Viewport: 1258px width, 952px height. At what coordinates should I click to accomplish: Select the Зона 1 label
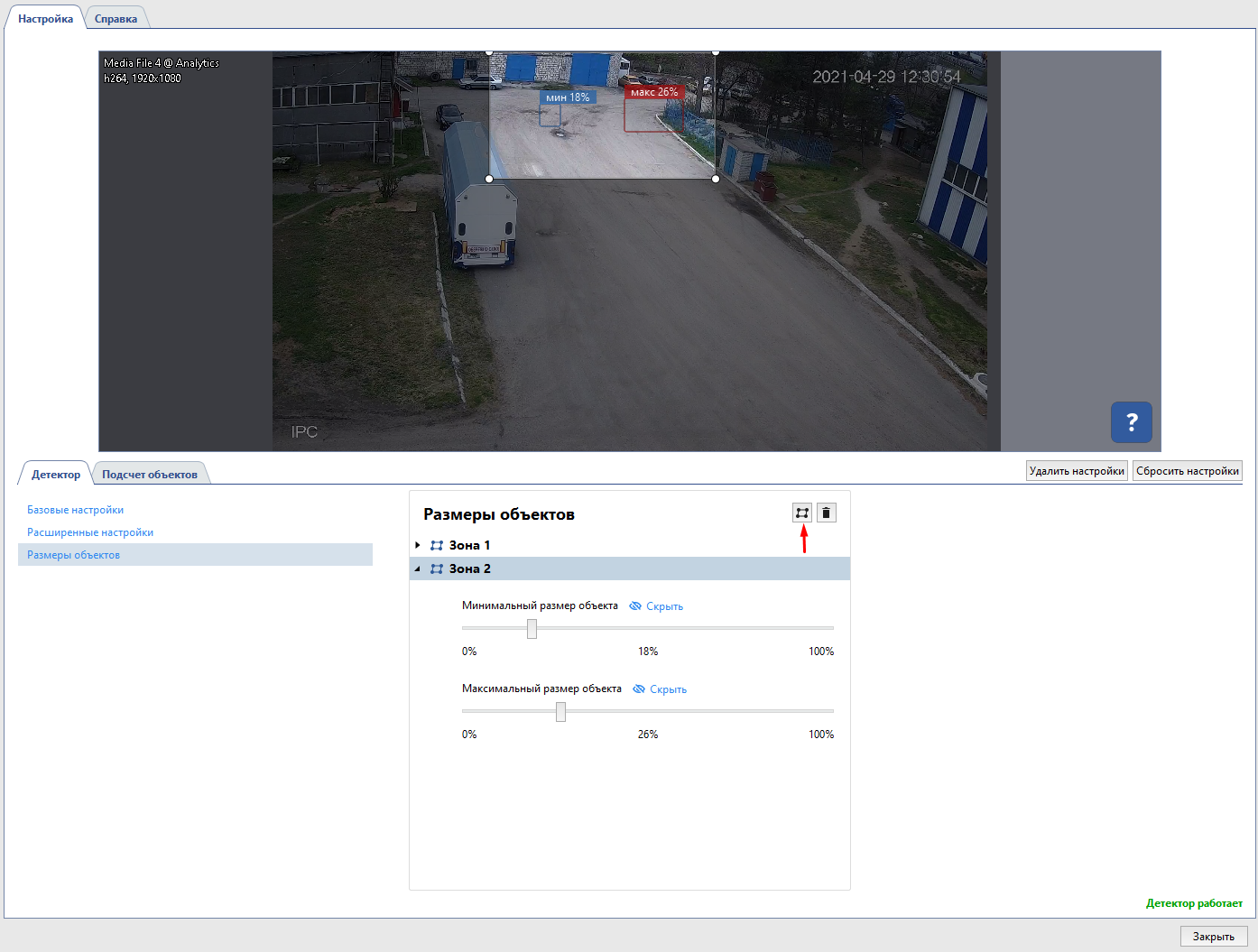click(469, 545)
